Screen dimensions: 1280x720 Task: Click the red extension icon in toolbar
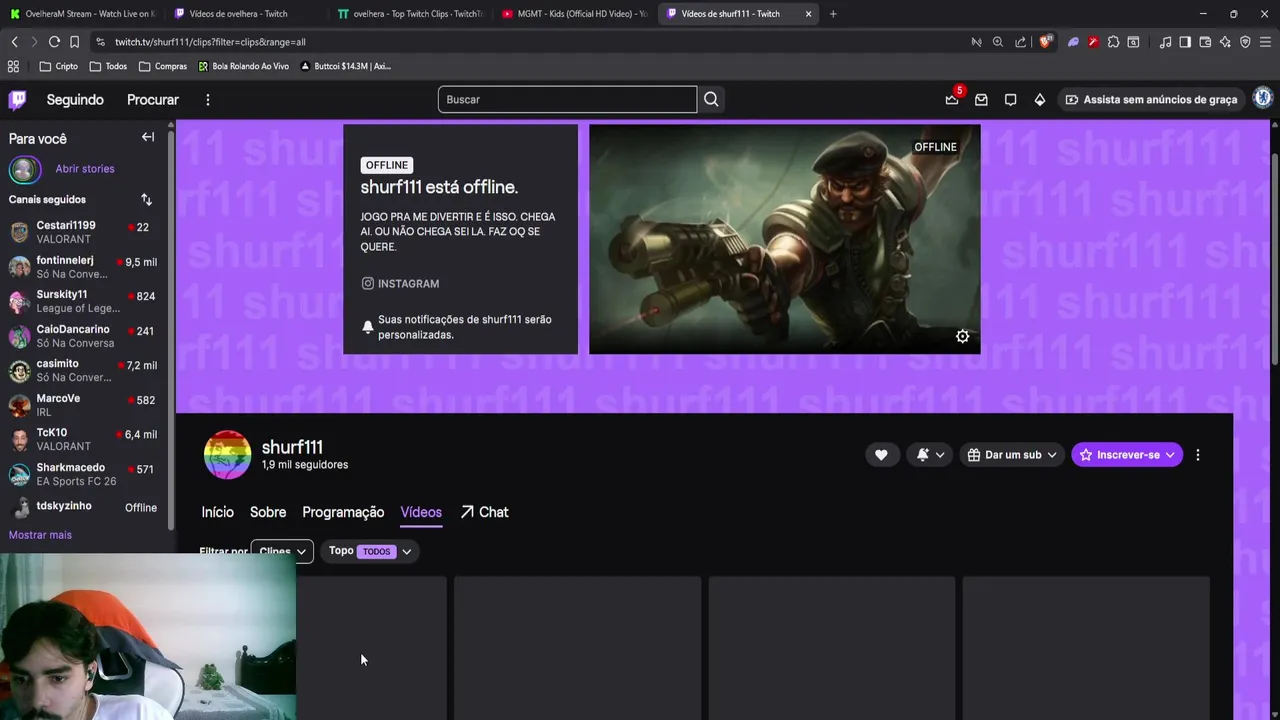pos(1093,42)
